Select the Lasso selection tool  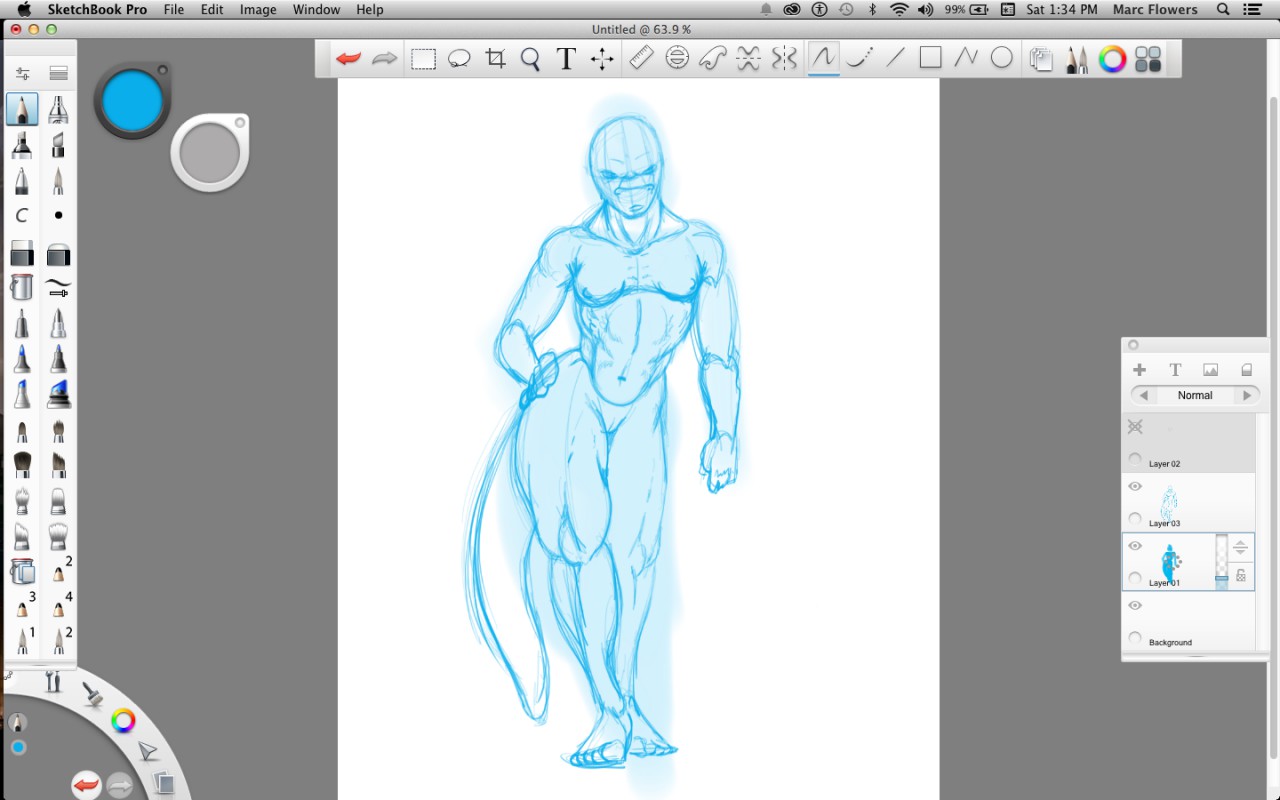tap(459, 59)
